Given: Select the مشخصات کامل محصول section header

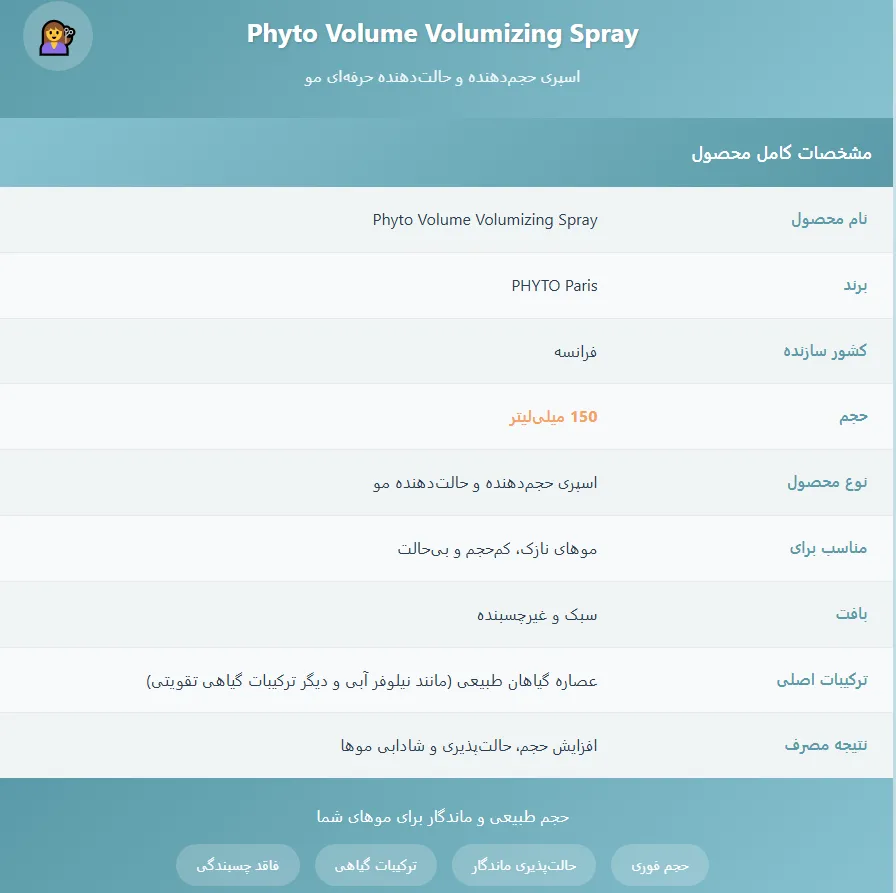Looking at the screenshot, I should point(781,153).
